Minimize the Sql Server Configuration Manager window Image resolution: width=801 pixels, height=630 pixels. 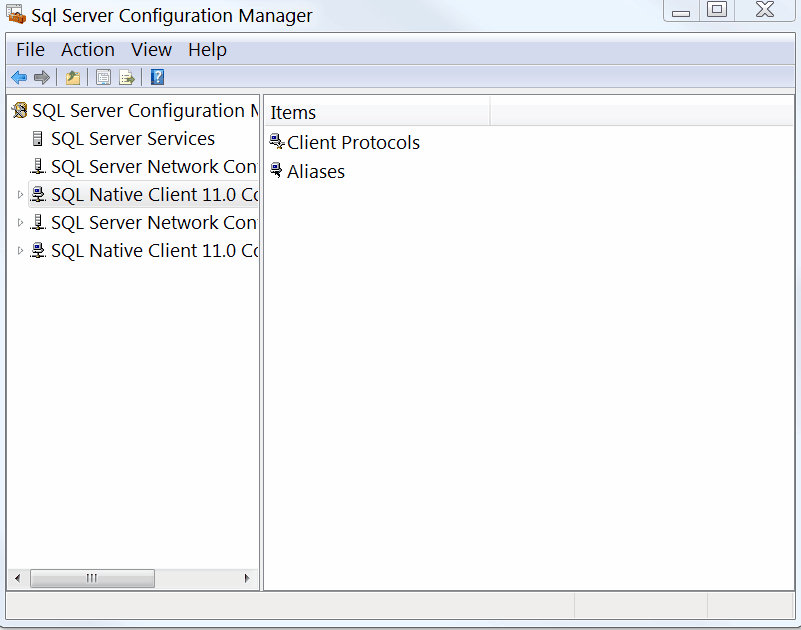[680, 10]
